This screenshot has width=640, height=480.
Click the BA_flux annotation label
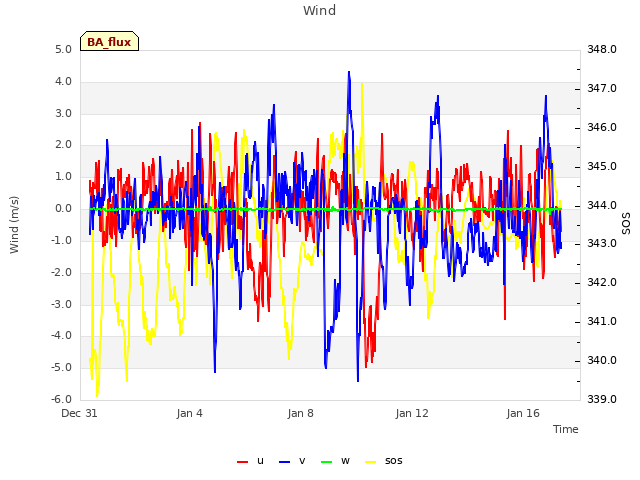click(109, 41)
